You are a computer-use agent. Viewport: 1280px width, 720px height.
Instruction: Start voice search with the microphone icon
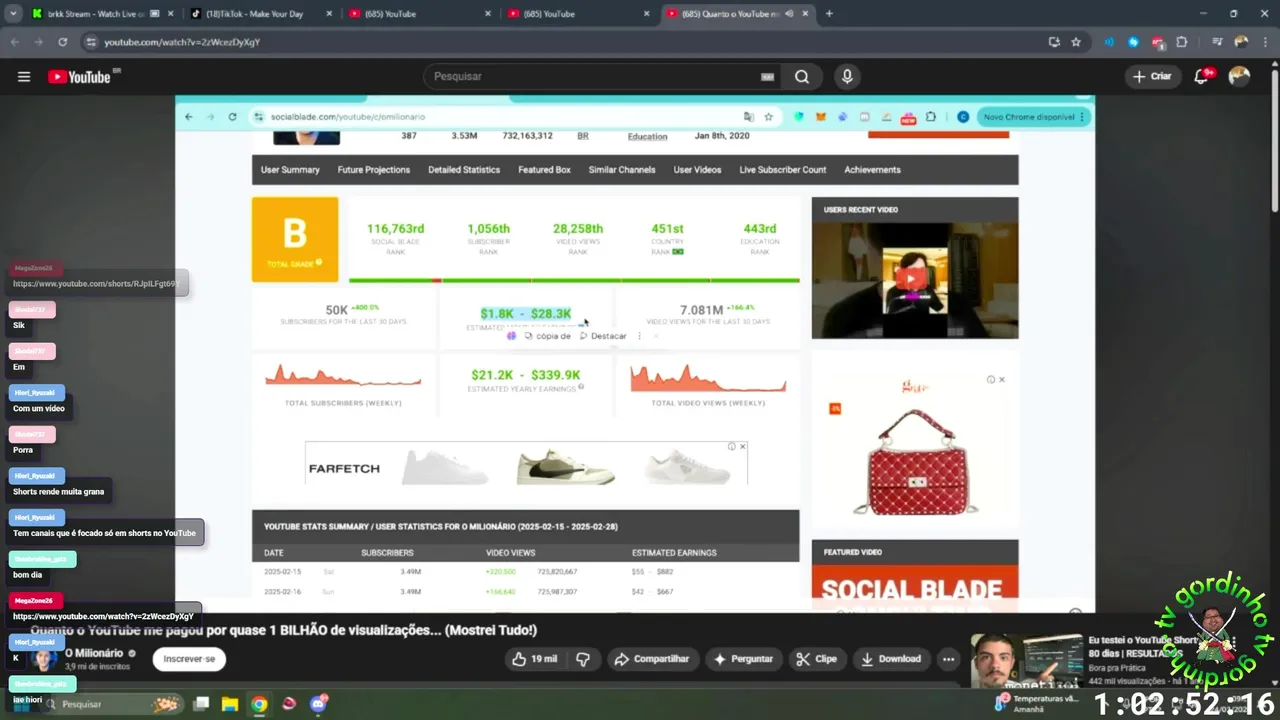[847, 77]
